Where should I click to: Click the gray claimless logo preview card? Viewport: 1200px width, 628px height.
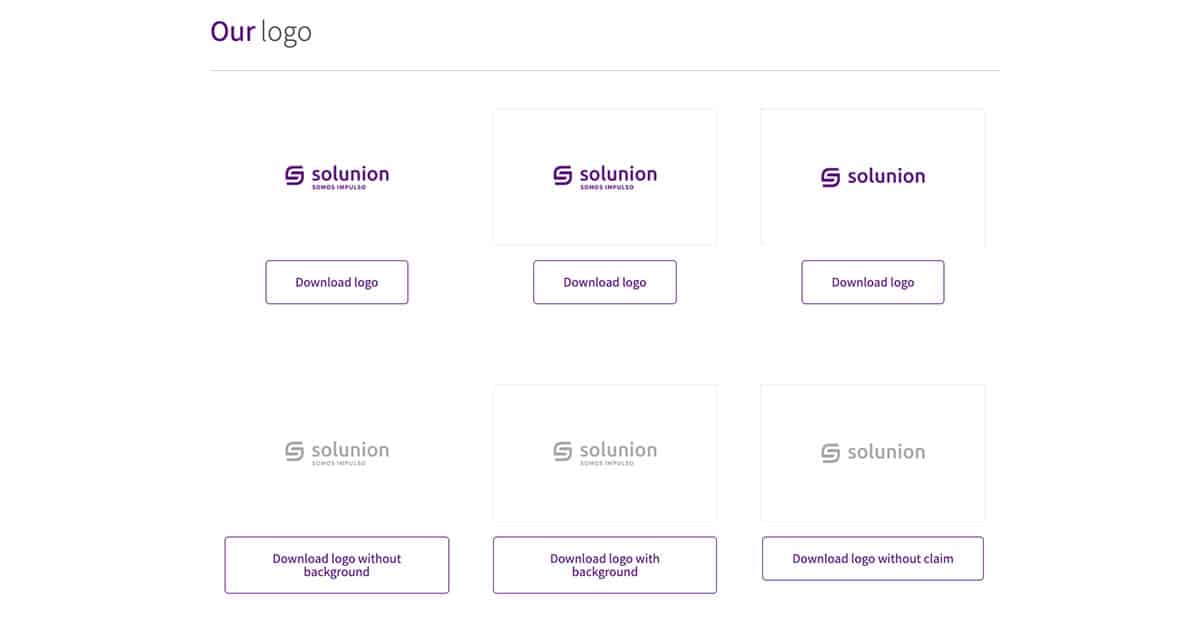coord(872,452)
